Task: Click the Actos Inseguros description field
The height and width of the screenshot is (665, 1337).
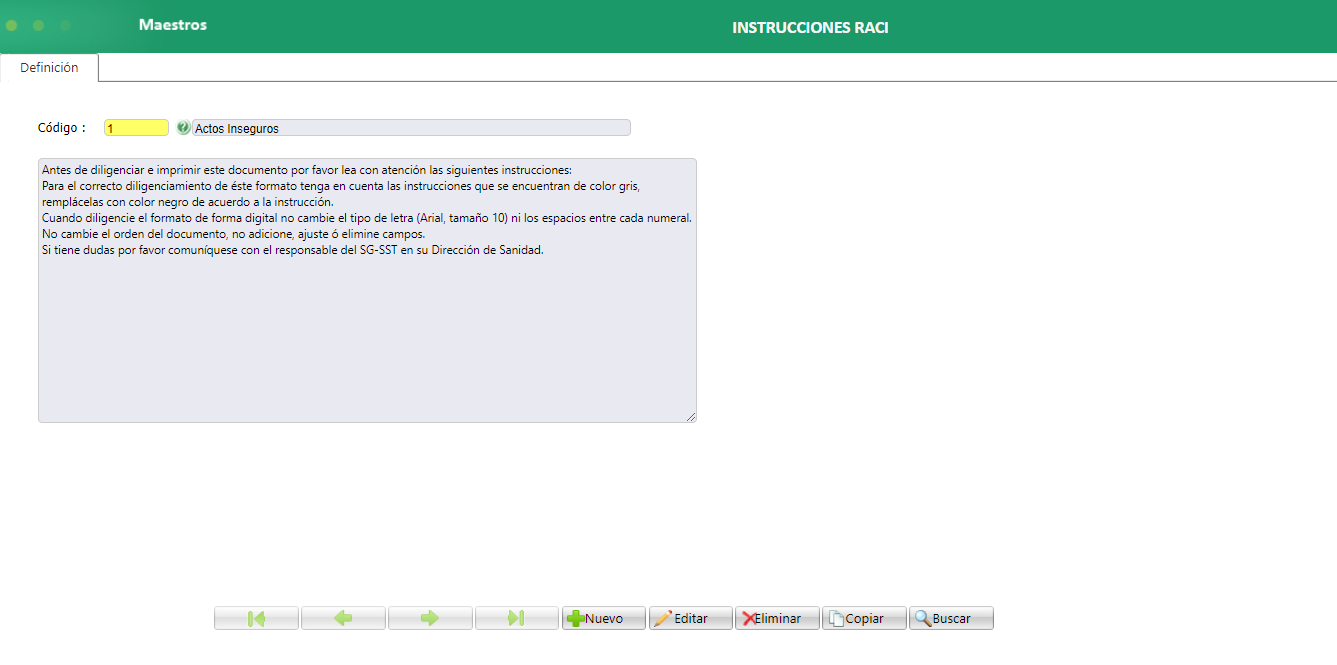Action: [x=411, y=128]
